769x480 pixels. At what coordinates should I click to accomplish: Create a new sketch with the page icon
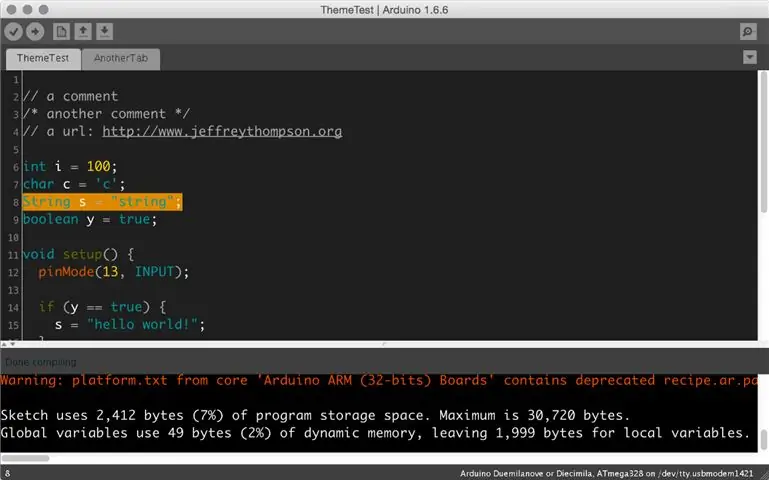click(61, 32)
